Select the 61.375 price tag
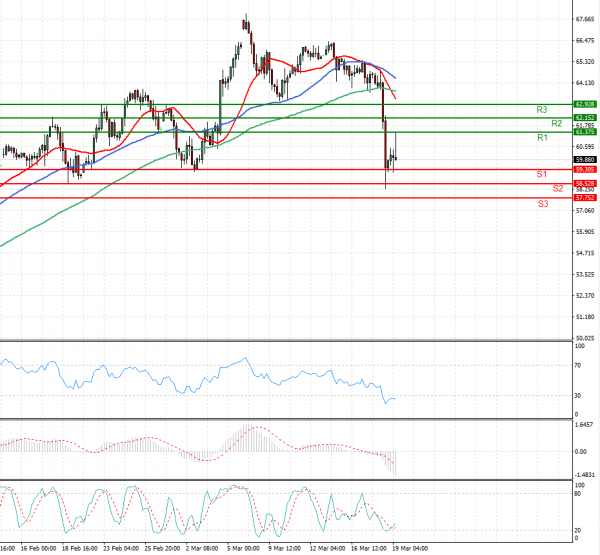This screenshot has height=555, width=600. [x=585, y=132]
